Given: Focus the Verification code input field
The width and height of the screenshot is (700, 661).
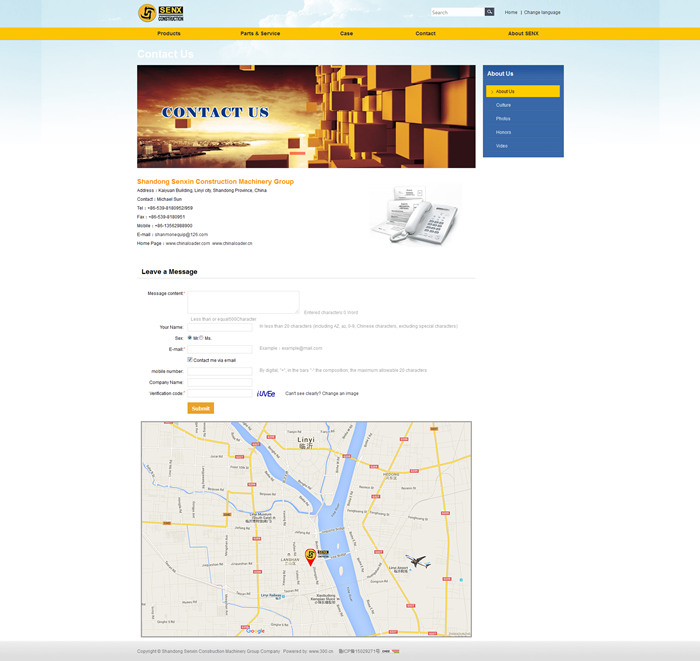Looking at the screenshot, I should (x=220, y=393).
